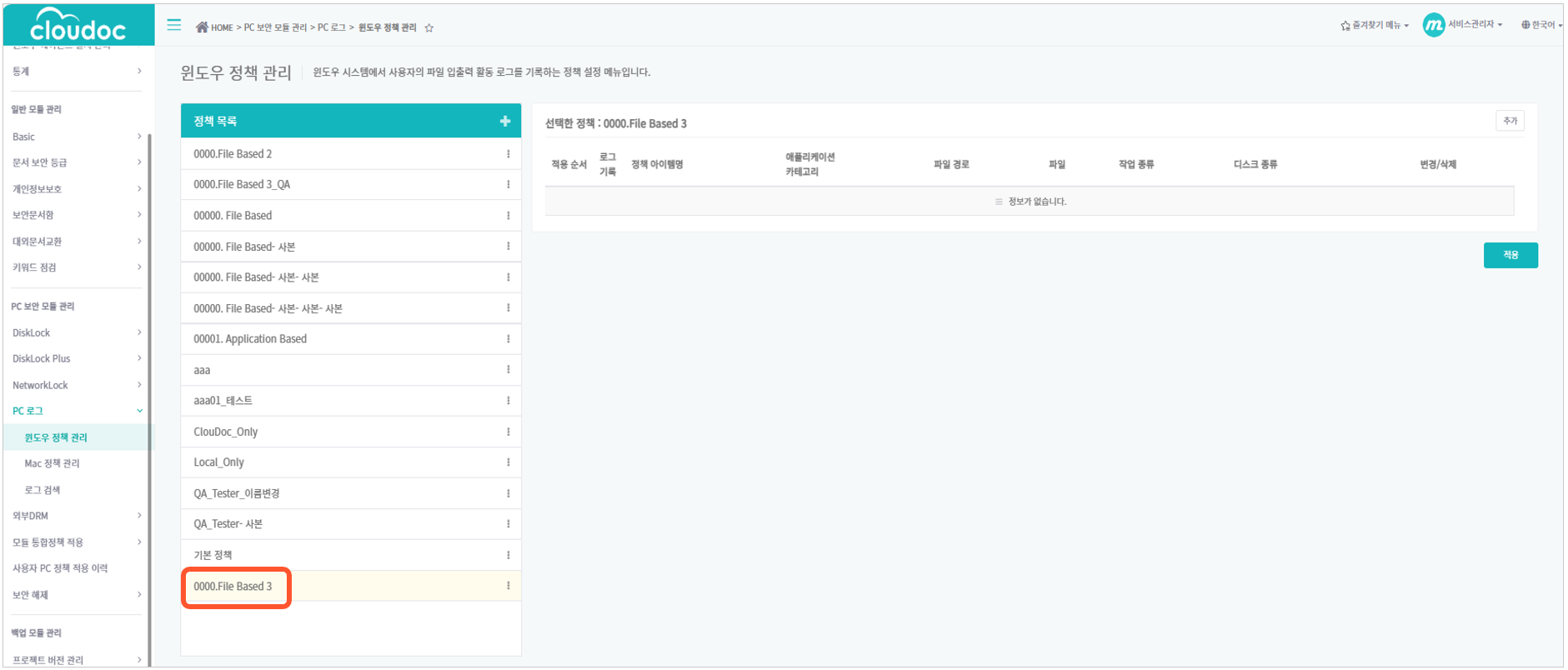Open kebab menu for 00000. File Based- 사본
The width and height of the screenshot is (1568, 670).
(508, 246)
